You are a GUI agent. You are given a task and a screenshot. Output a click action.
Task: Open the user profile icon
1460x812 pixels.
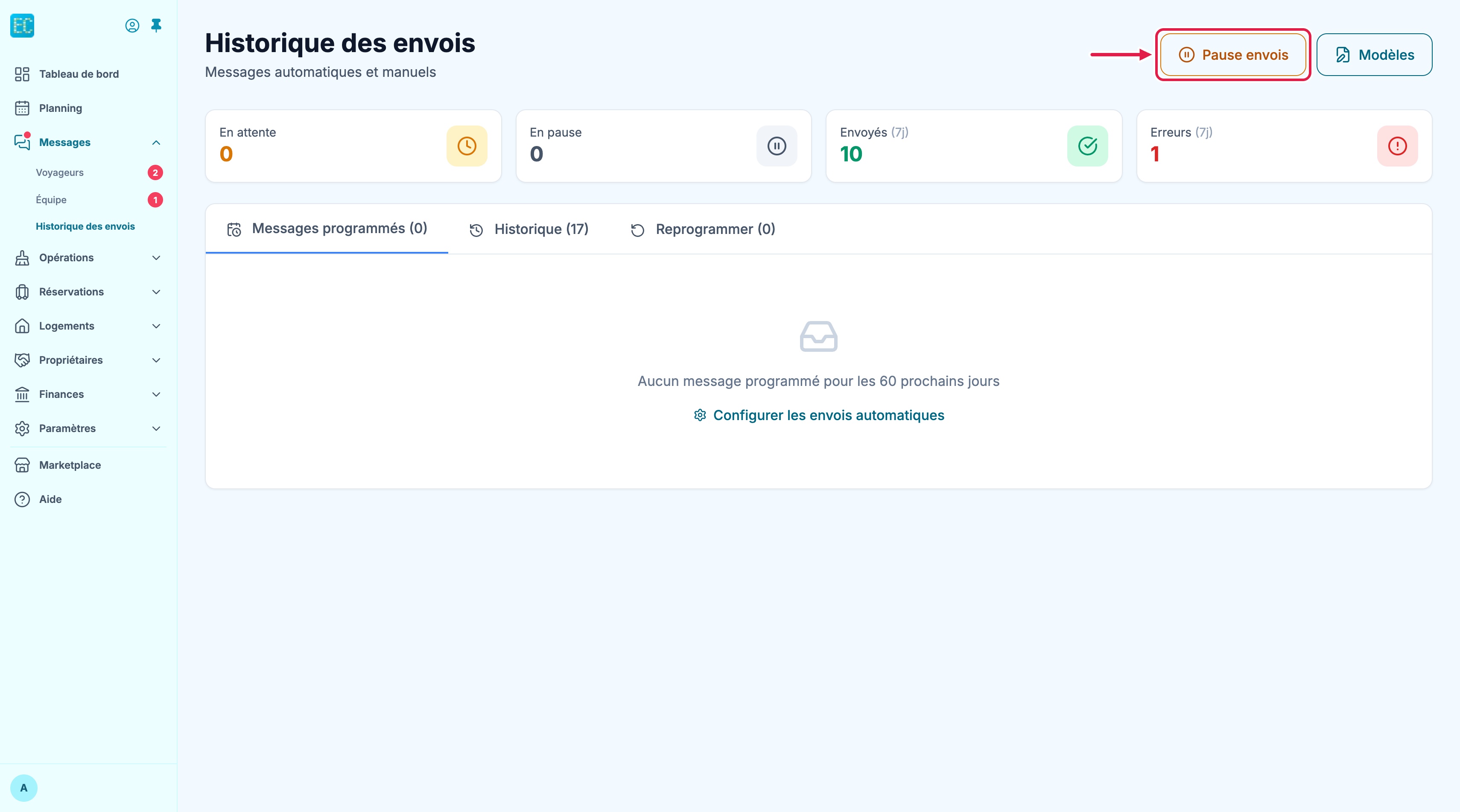132,26
